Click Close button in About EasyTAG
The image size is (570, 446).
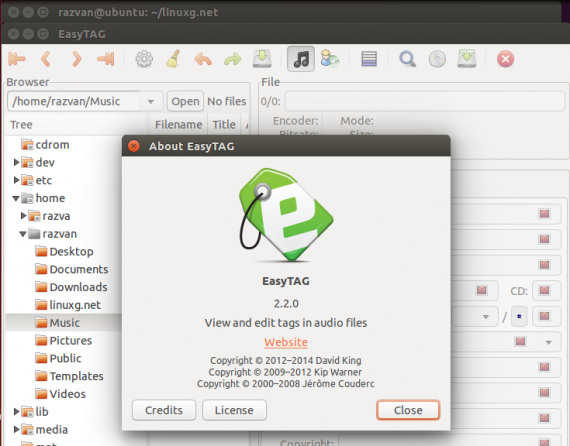pos(408,410)
